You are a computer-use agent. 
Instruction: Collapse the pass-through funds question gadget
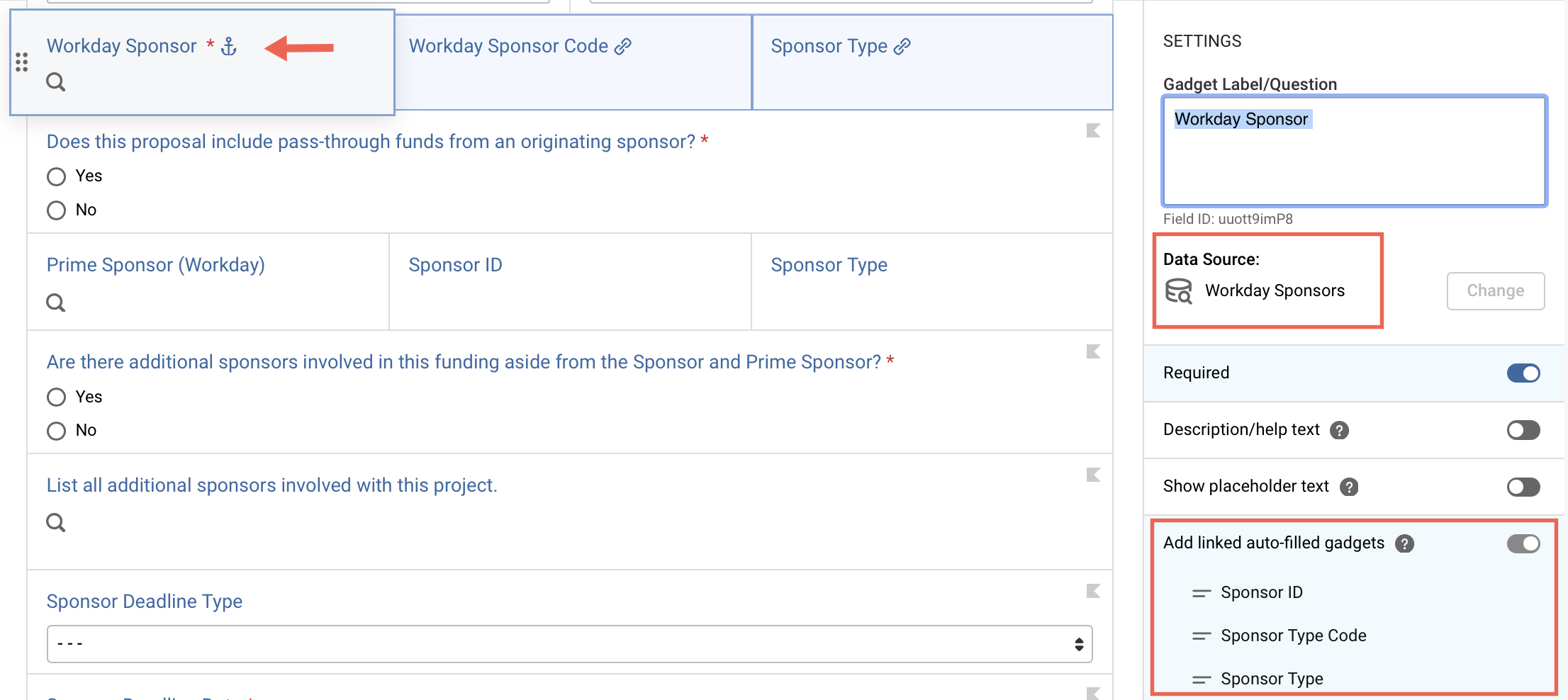(1093, 130)
